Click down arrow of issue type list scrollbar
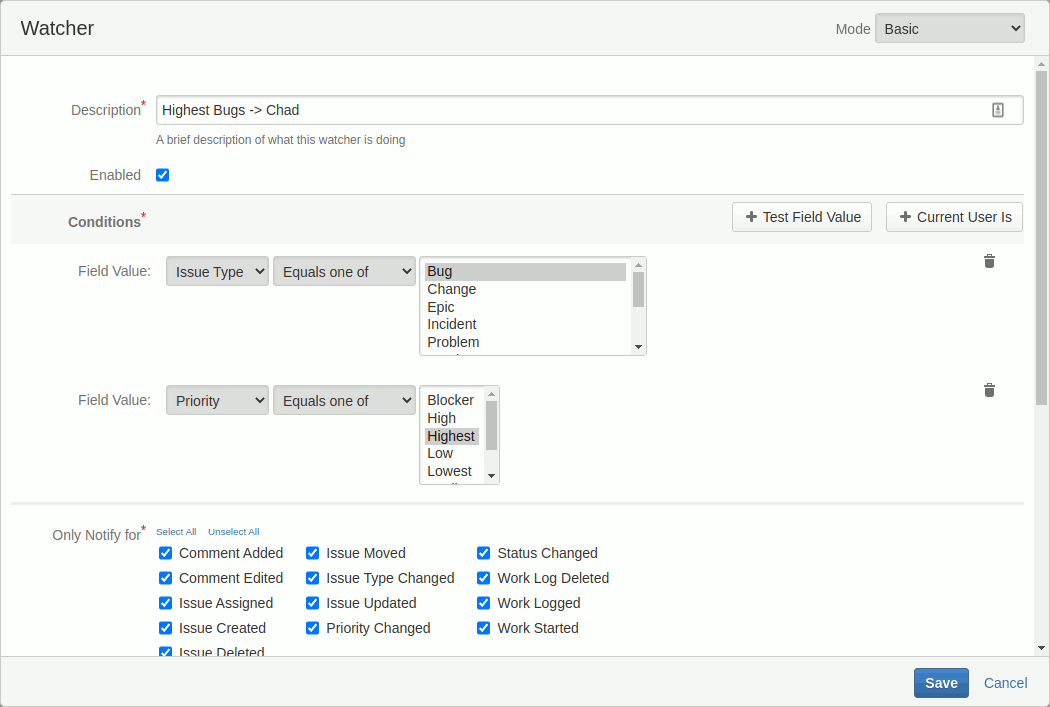Viewport: 1050px width, 707px height. click(x=638, y=347)
